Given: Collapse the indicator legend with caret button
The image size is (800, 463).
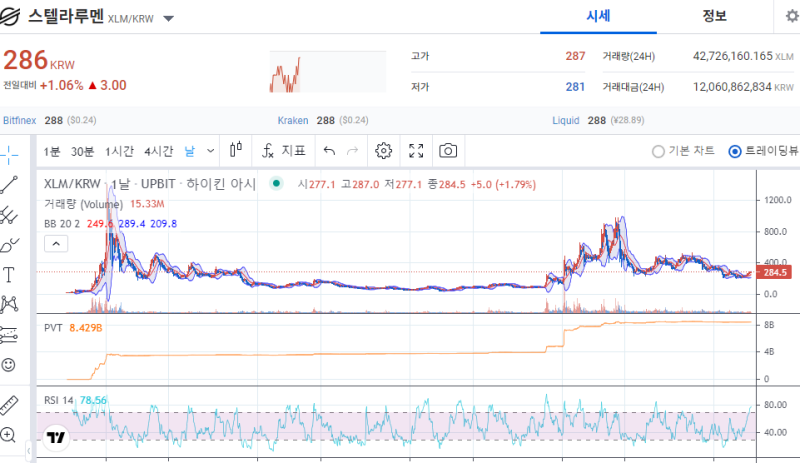Looking at the screenshot, I should 56,244.
